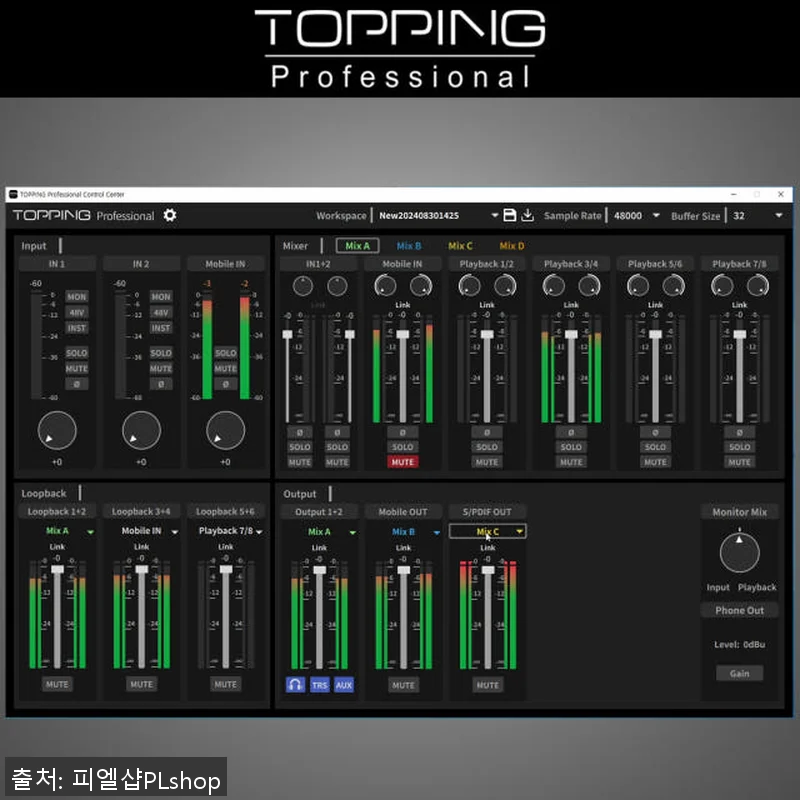Click the left pan knob of IN1+2

click(303, 286)
